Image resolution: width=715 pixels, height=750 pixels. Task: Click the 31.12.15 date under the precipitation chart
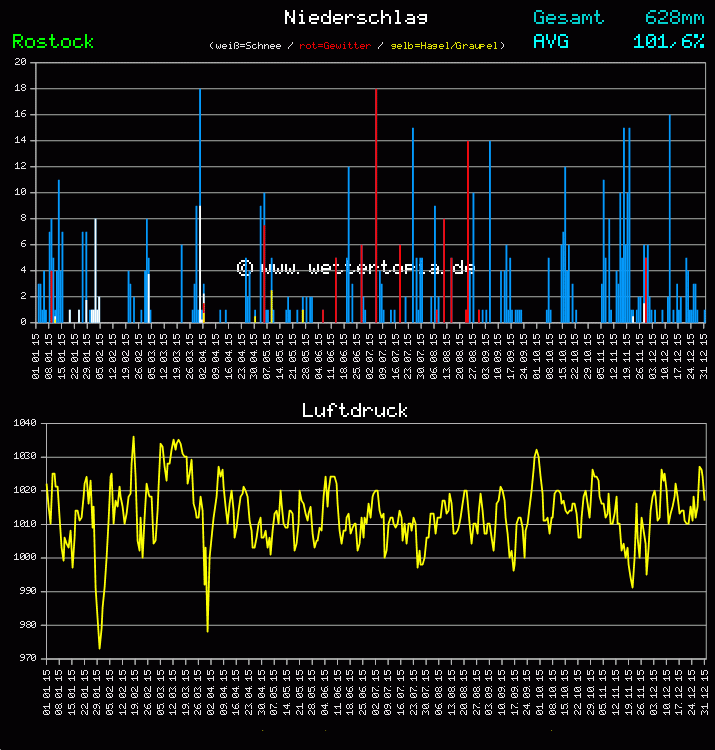(x=705, y=356)
